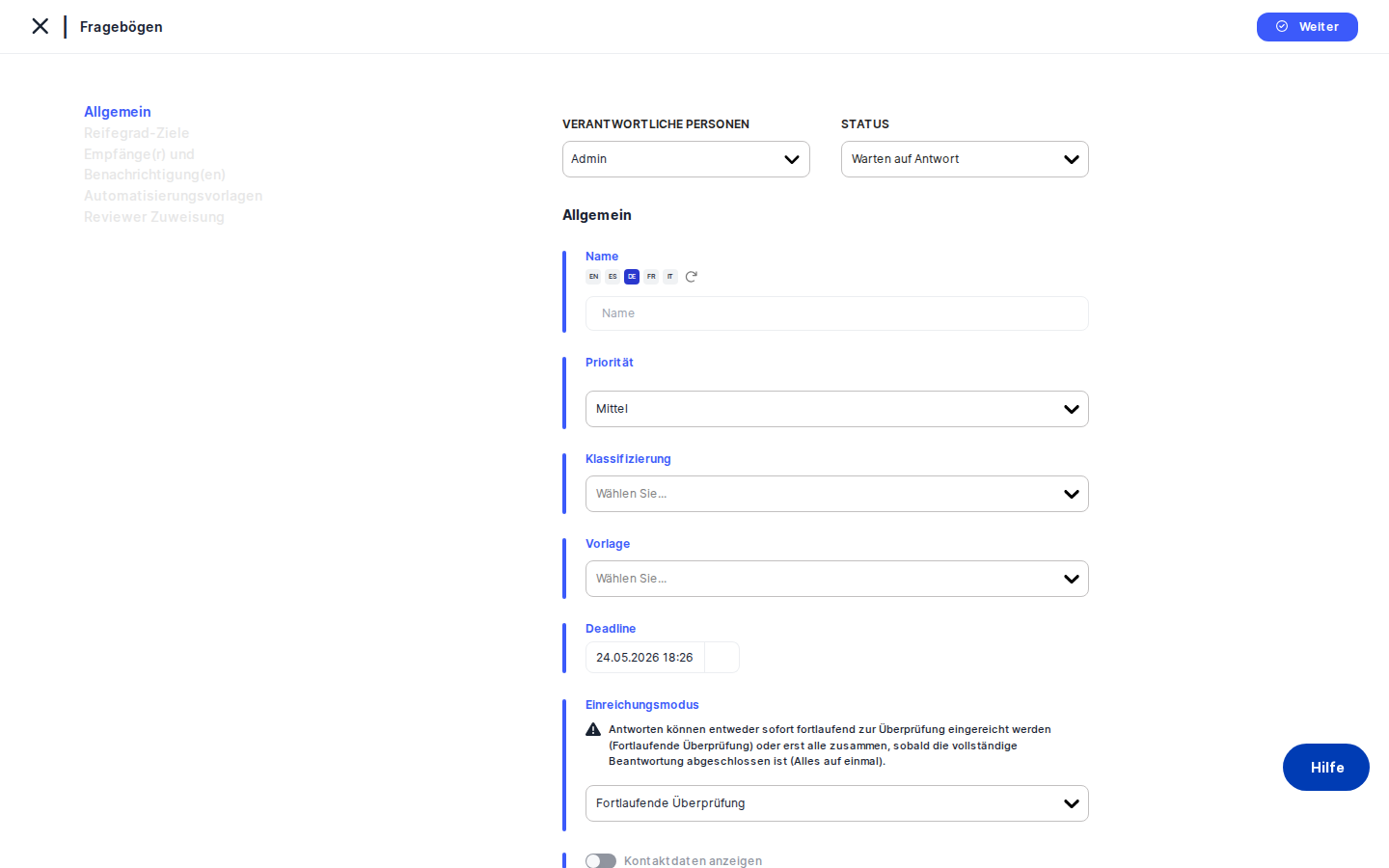Screen dimensions: 1389x868
Task: Select the active DE language chip
Action: coord(632,277)
